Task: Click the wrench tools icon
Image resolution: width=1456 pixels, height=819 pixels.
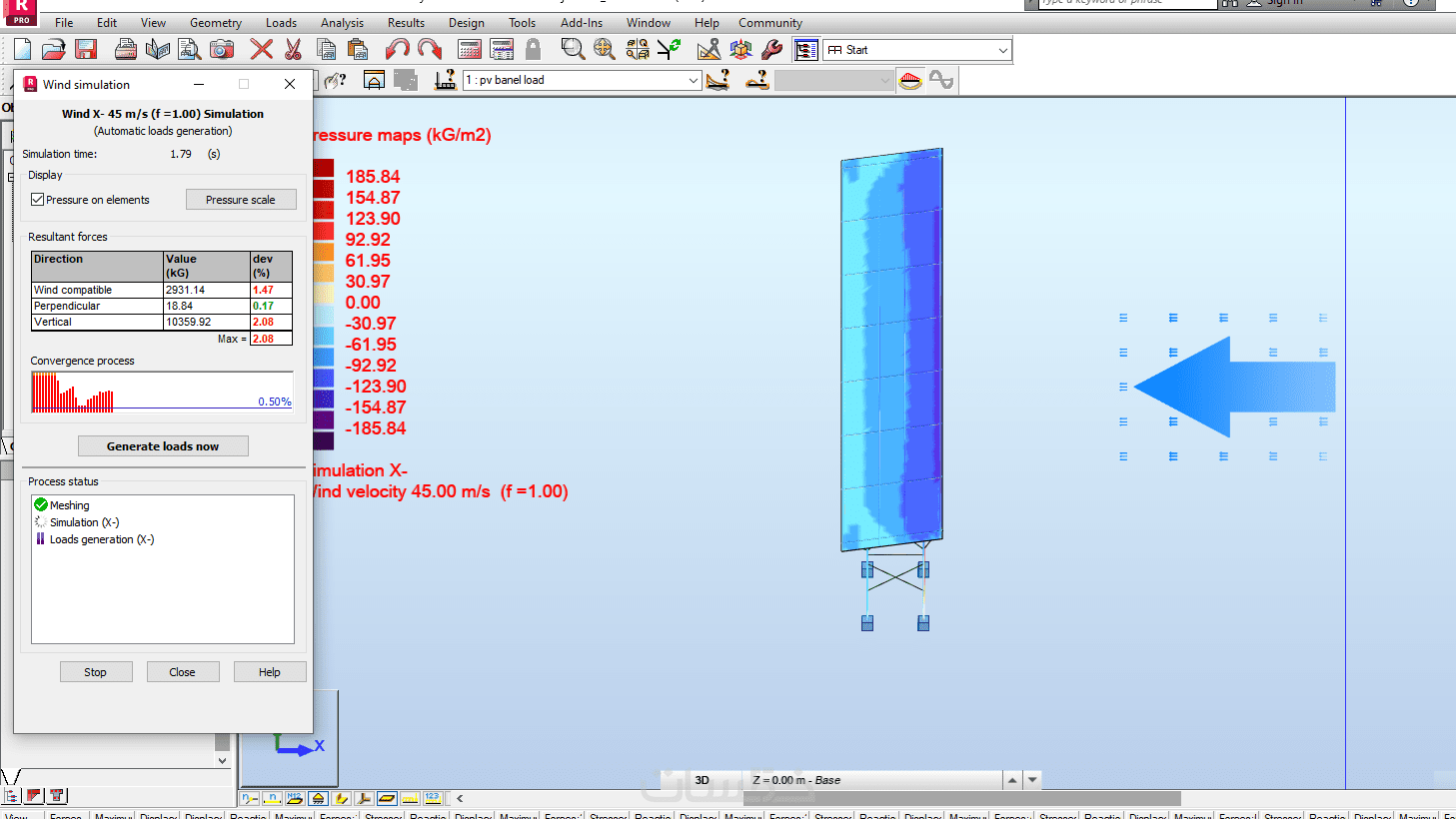Action: click(x=772, y=49)
